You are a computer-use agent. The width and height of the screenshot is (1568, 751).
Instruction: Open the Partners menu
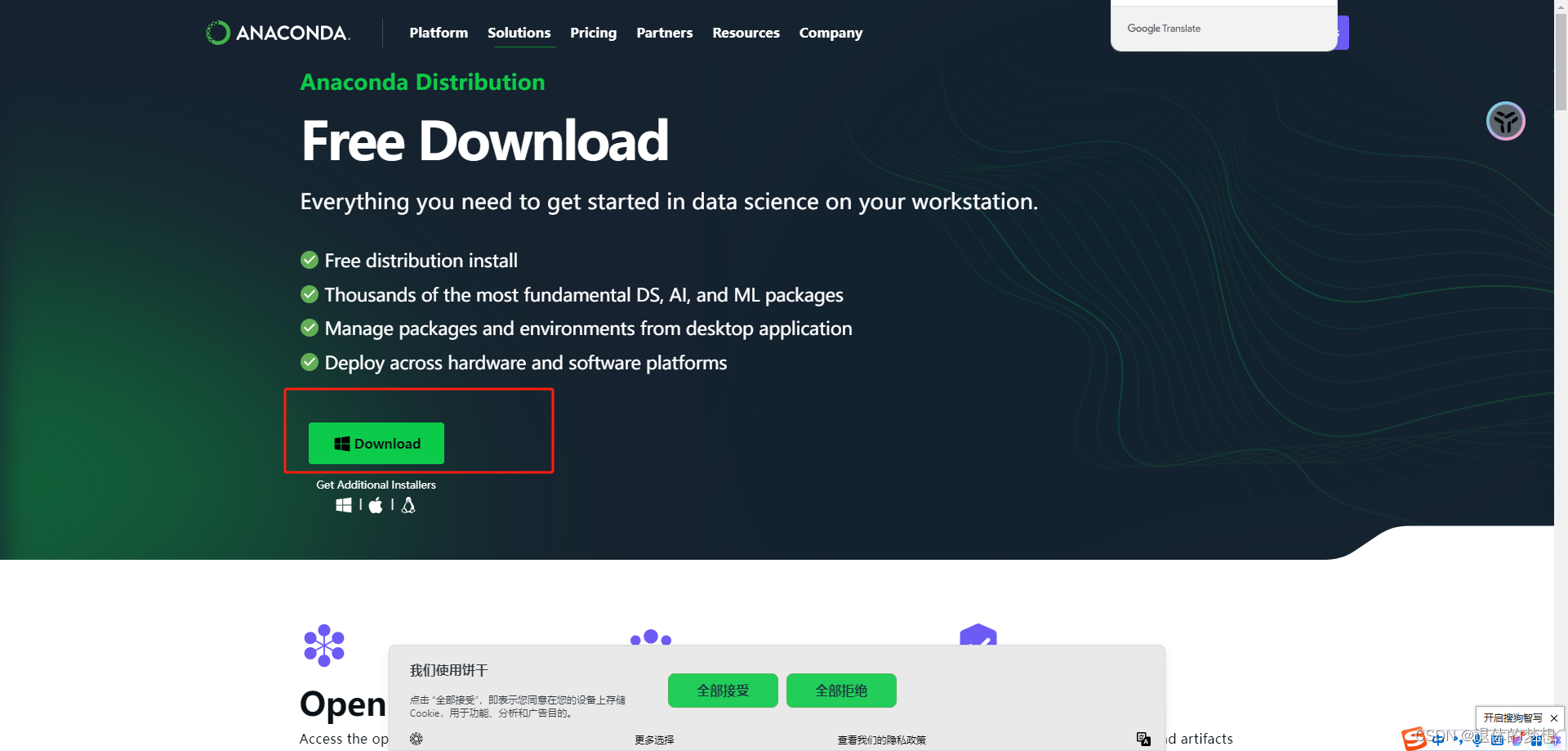(664, 33)
